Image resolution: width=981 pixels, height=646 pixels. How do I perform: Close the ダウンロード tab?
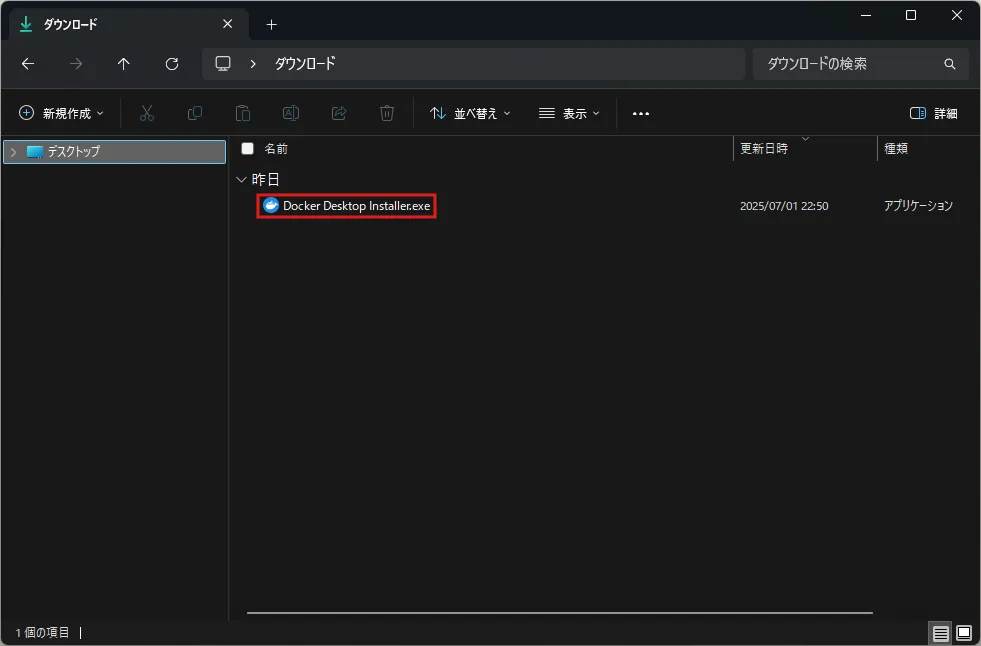[228, 24]
